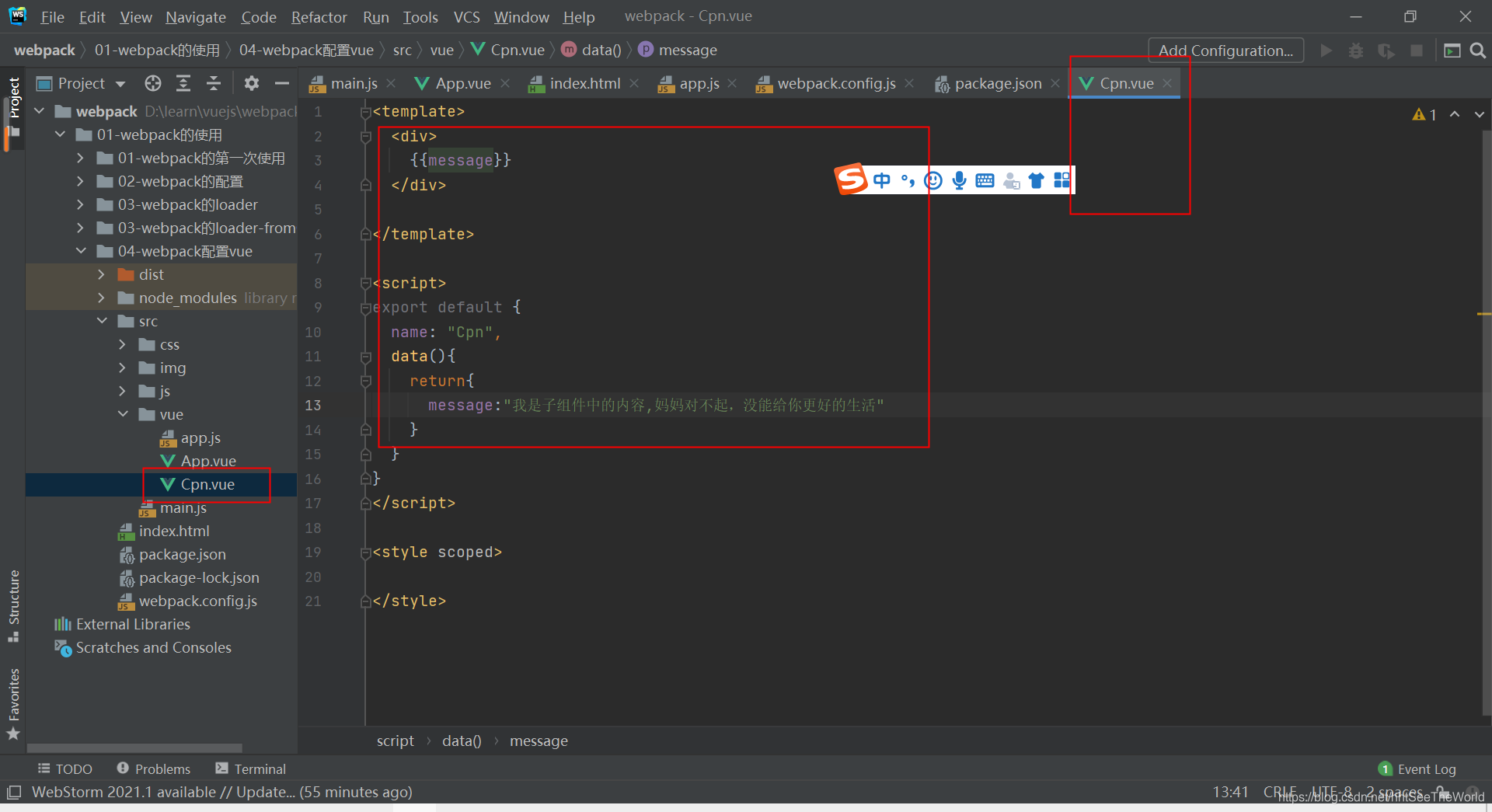The height and width of the screenshot is (812, 1492).
Task: Click WebStorm 2021.1 update notification
Action: click(x=221, y=793)
